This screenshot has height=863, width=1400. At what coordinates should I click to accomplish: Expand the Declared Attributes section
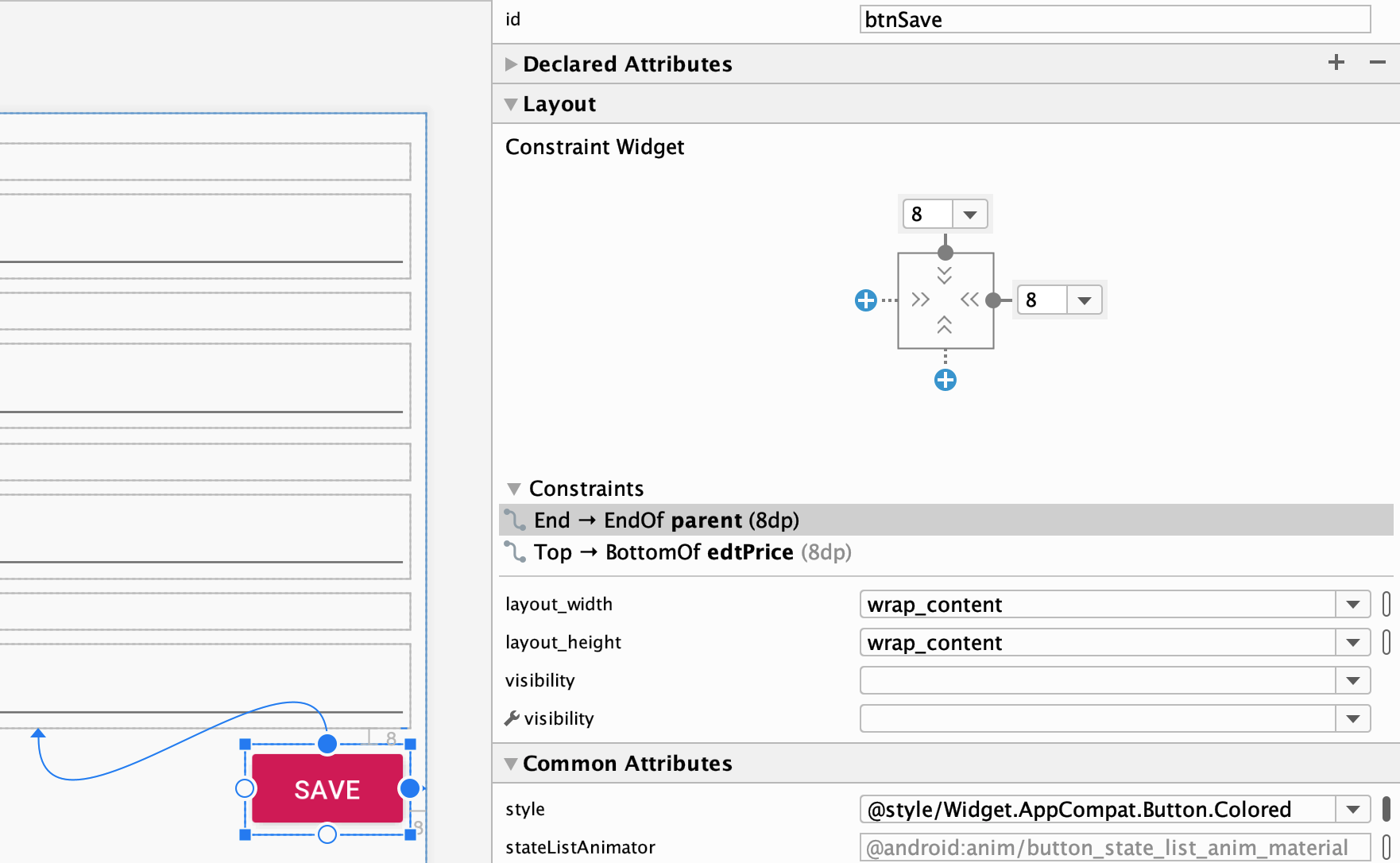click(x=511, y=64)
